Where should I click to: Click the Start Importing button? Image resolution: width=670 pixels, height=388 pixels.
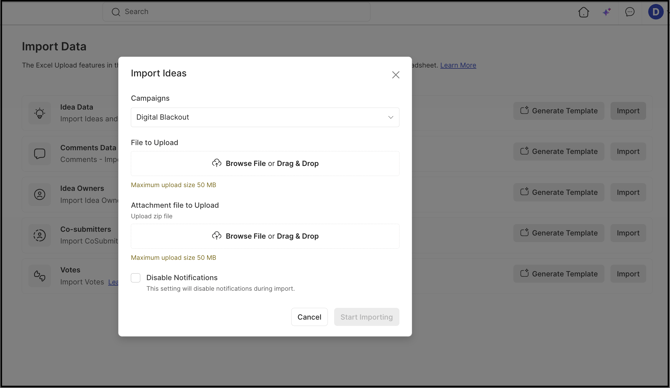(367, 317)
